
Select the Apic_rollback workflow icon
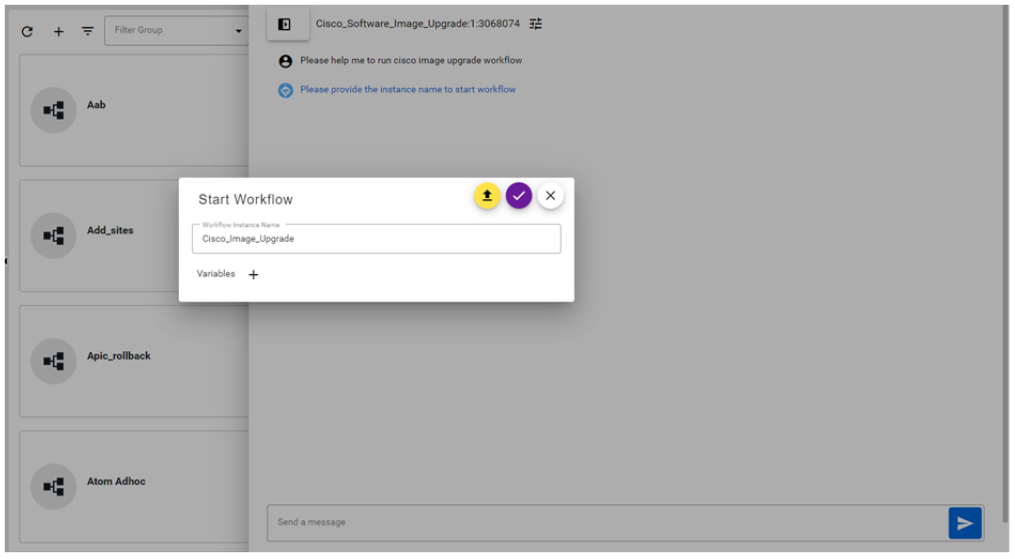tap(54, 361)
